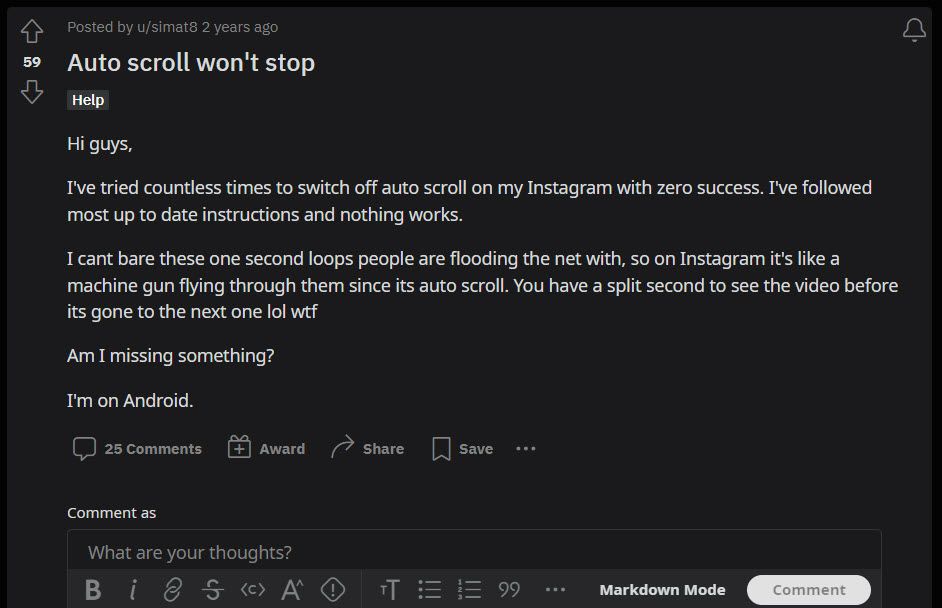Apply italic formatting to comment text

133,589
